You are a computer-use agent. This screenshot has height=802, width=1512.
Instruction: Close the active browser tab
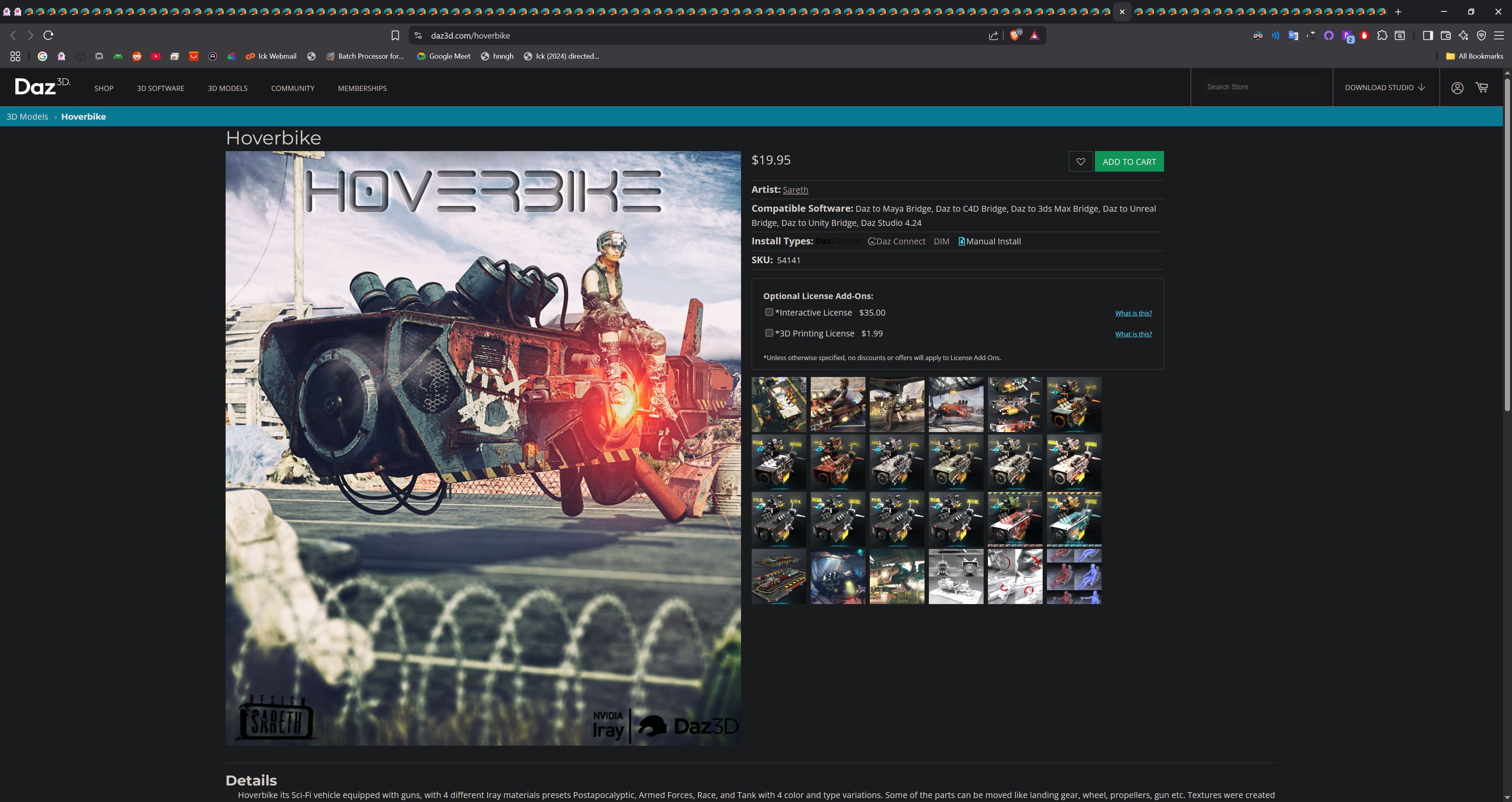[1122, 12]
